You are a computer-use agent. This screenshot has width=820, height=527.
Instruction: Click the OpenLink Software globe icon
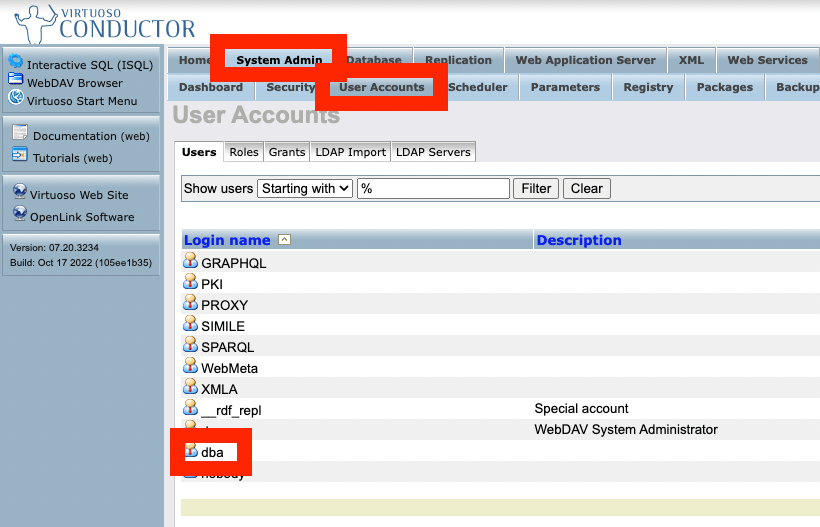tap(20, 213)
